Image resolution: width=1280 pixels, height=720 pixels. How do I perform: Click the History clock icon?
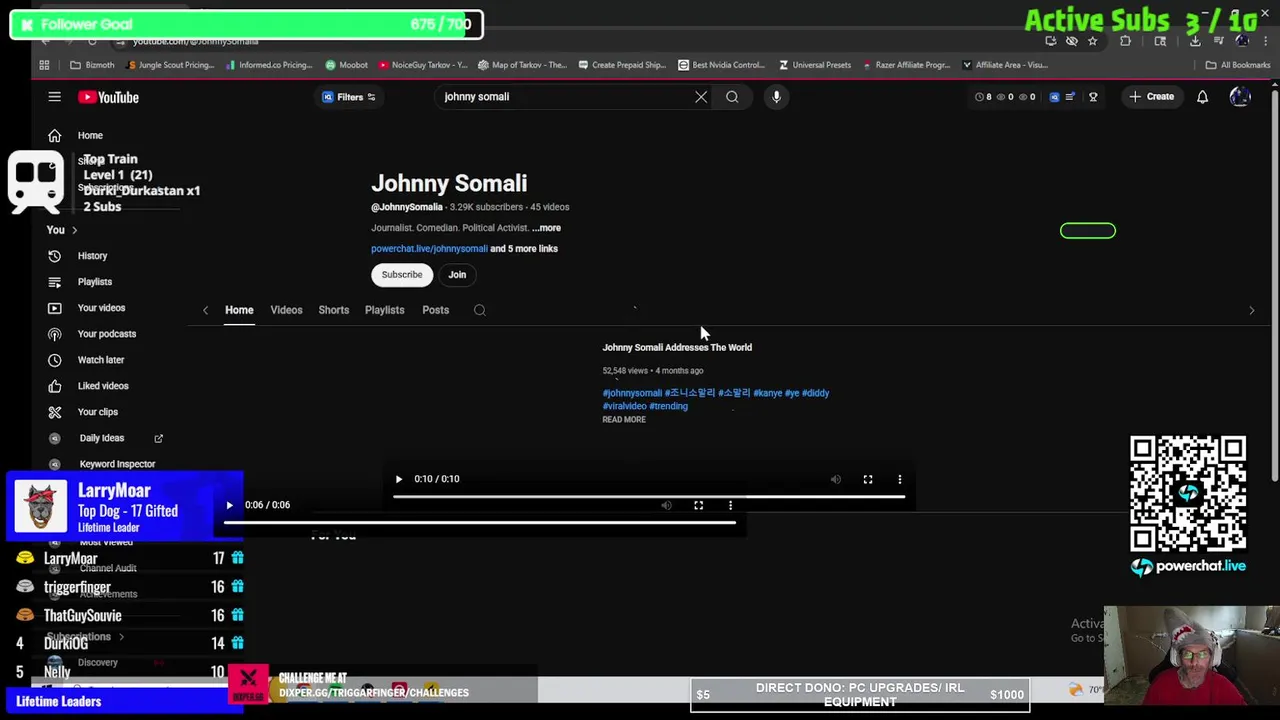pos(54,256)
